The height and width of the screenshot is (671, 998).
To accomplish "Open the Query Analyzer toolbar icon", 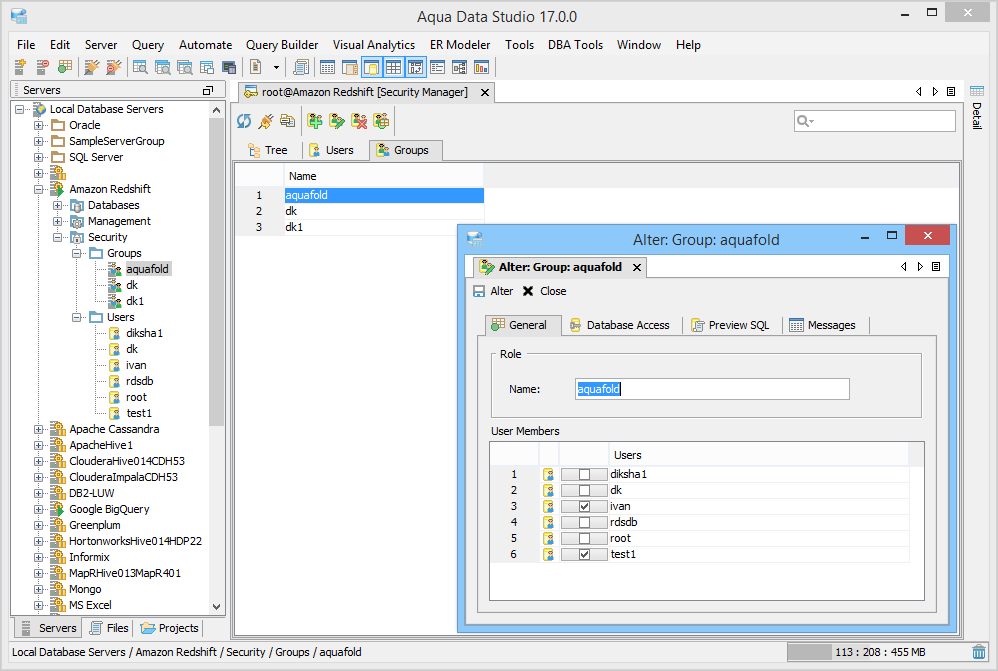I will [140, 67].
